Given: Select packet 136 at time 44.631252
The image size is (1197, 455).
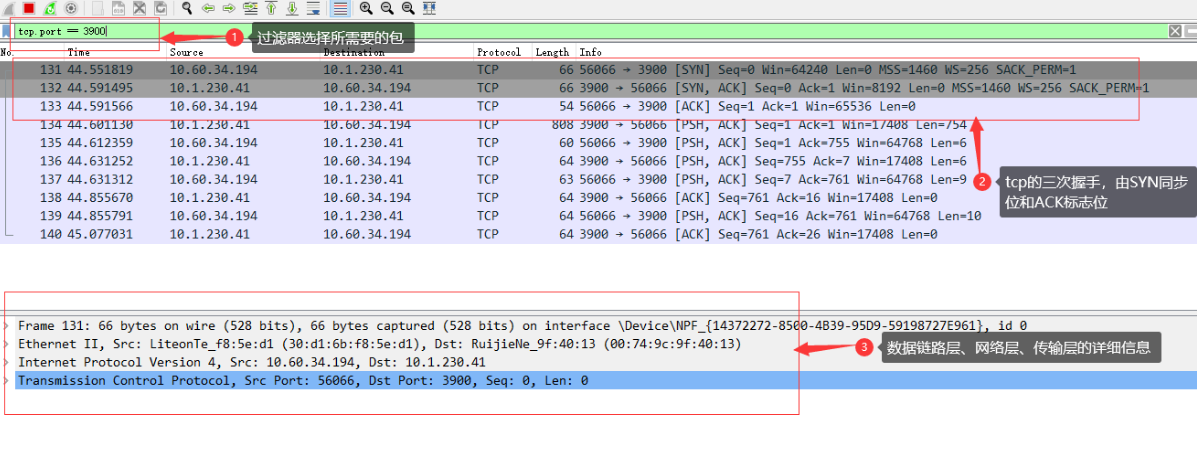Looking at the screenshot, I should pos(598,160).
